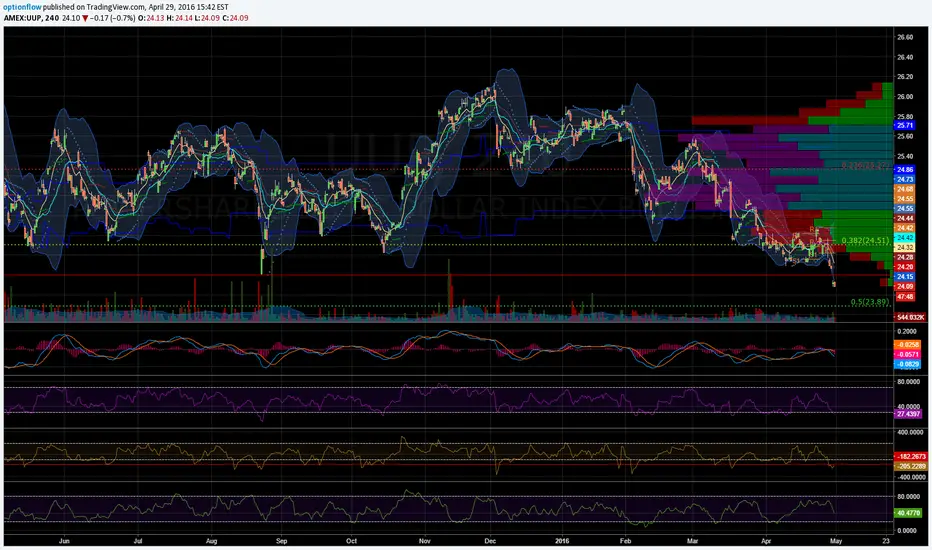Click the May label on time axis

coord(836,541)
